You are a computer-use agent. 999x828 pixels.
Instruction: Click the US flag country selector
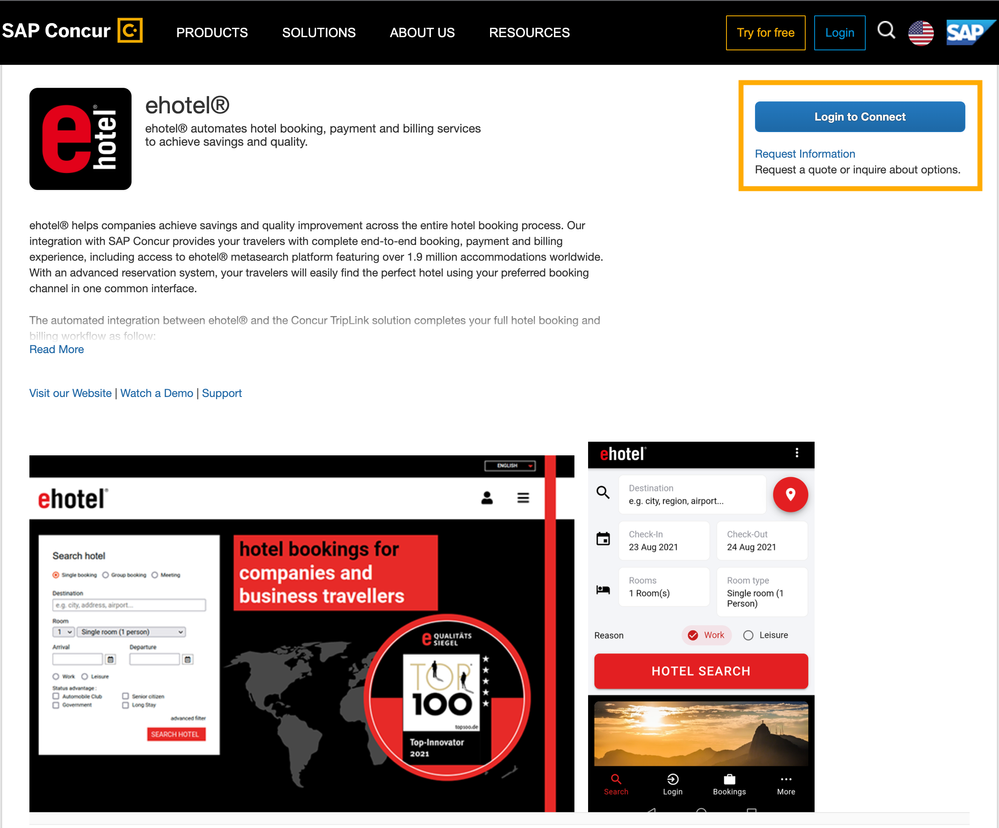tap(921, 32)
